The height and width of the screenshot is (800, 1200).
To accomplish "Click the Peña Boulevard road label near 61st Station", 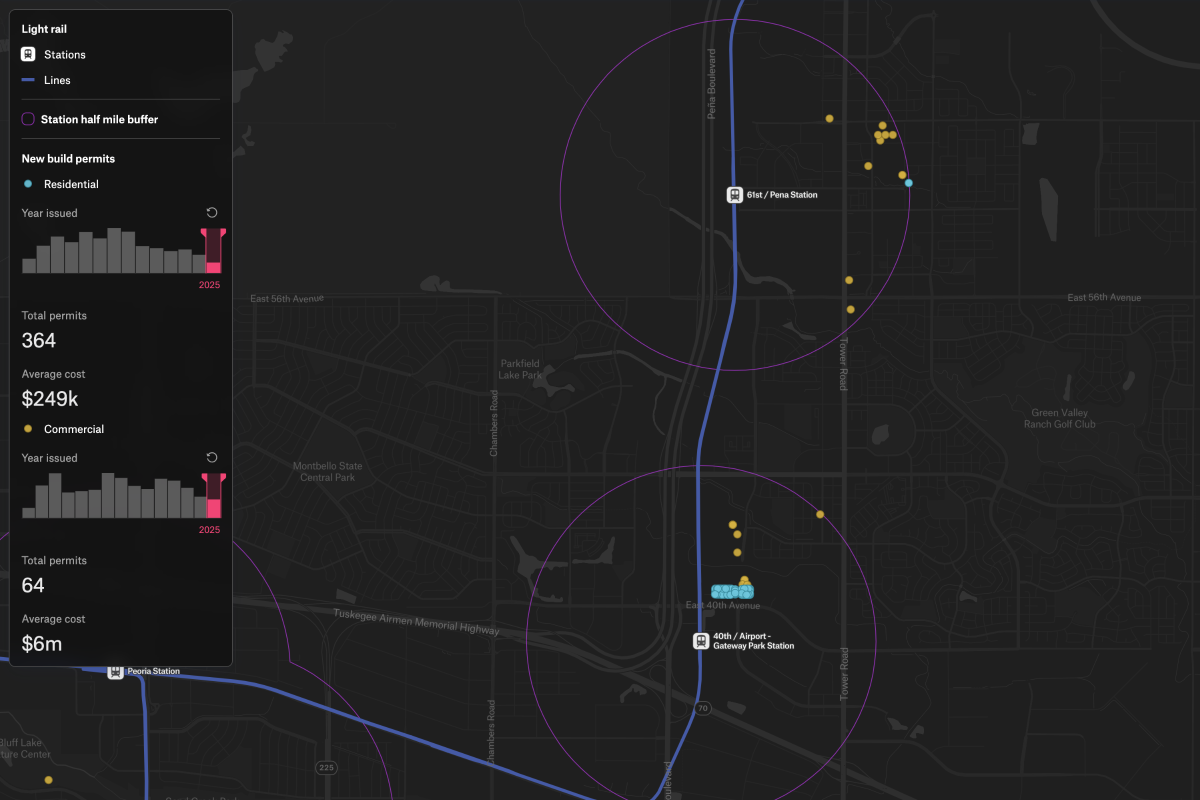I will (712, 84).
